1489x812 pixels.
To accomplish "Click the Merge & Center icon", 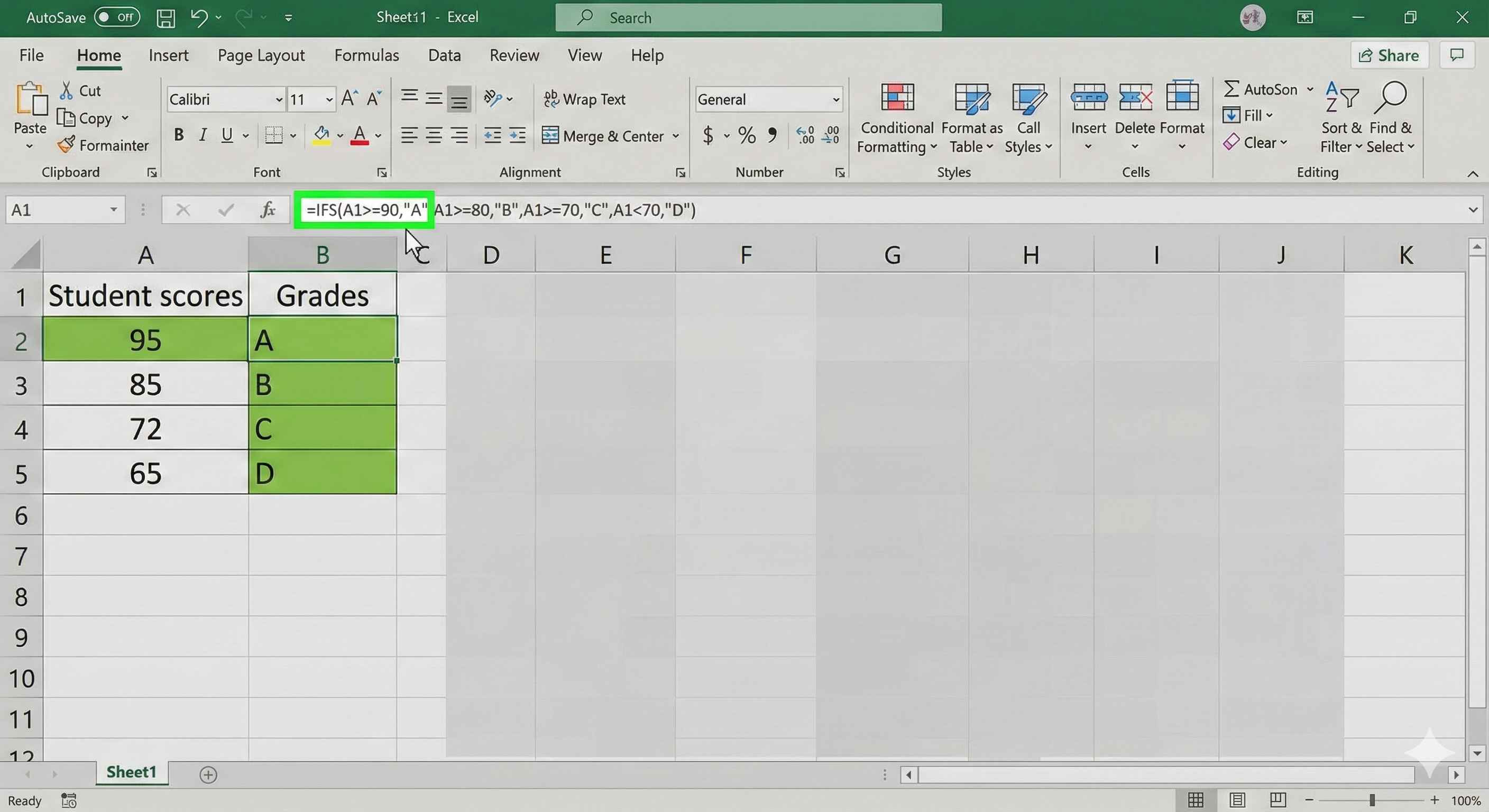I will click(550, 136).
